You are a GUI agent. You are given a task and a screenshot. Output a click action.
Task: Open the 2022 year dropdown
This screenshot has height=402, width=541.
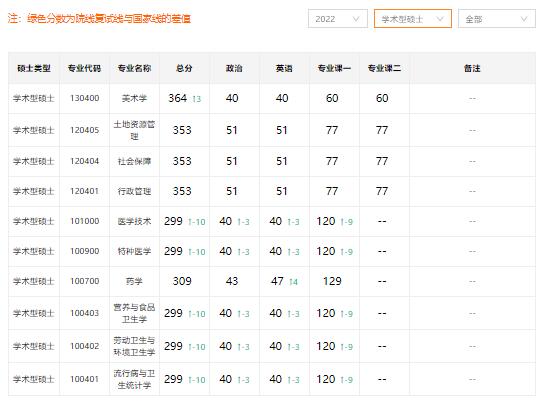tap(338, 19)
